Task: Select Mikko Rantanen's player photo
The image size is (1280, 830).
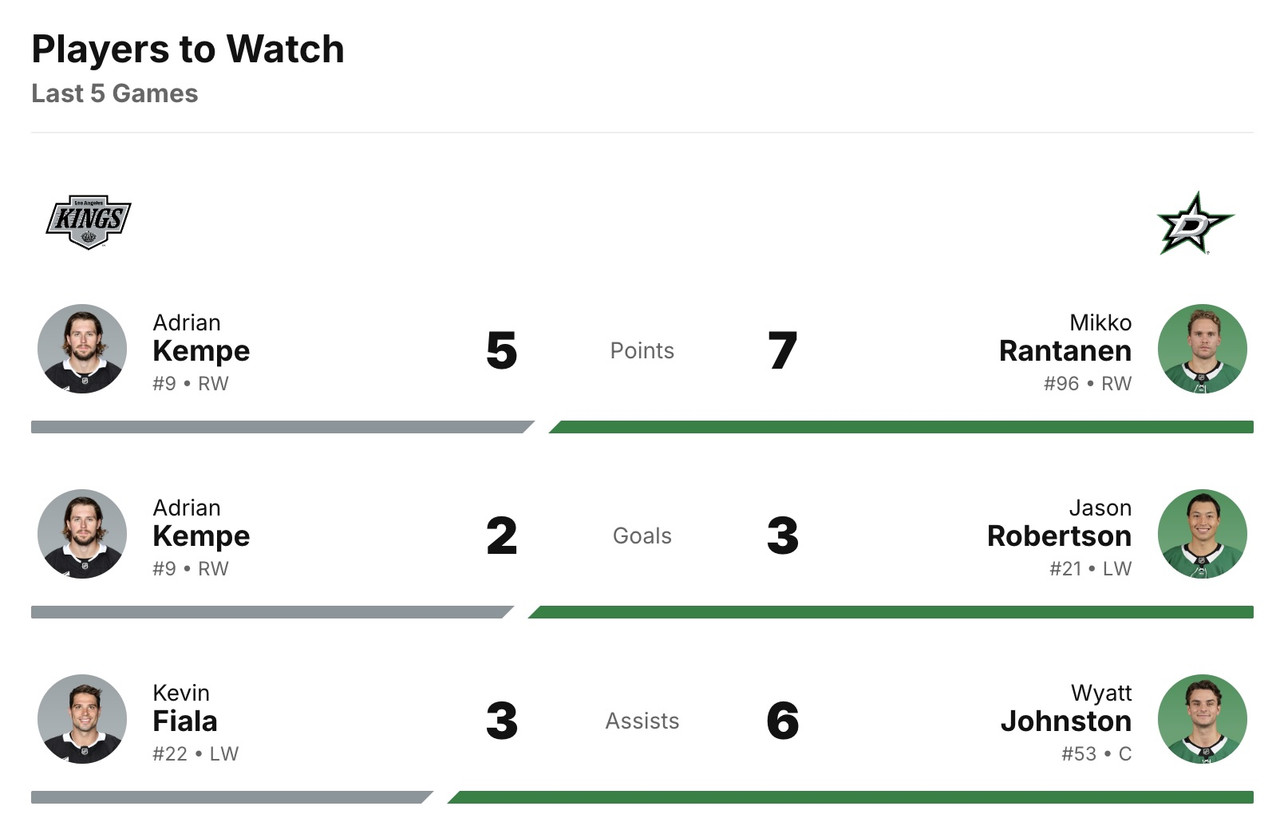Action: click(x=1202, y=349)
